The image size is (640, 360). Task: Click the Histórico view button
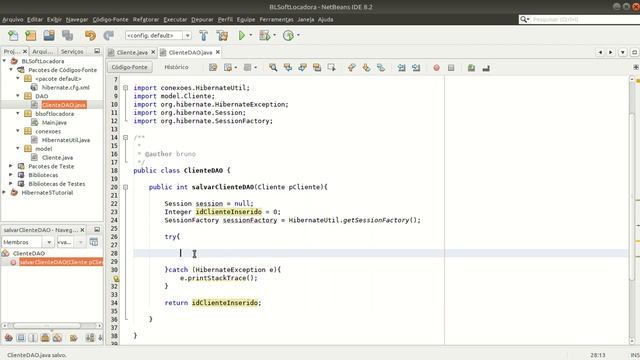[x=176, y=67]
